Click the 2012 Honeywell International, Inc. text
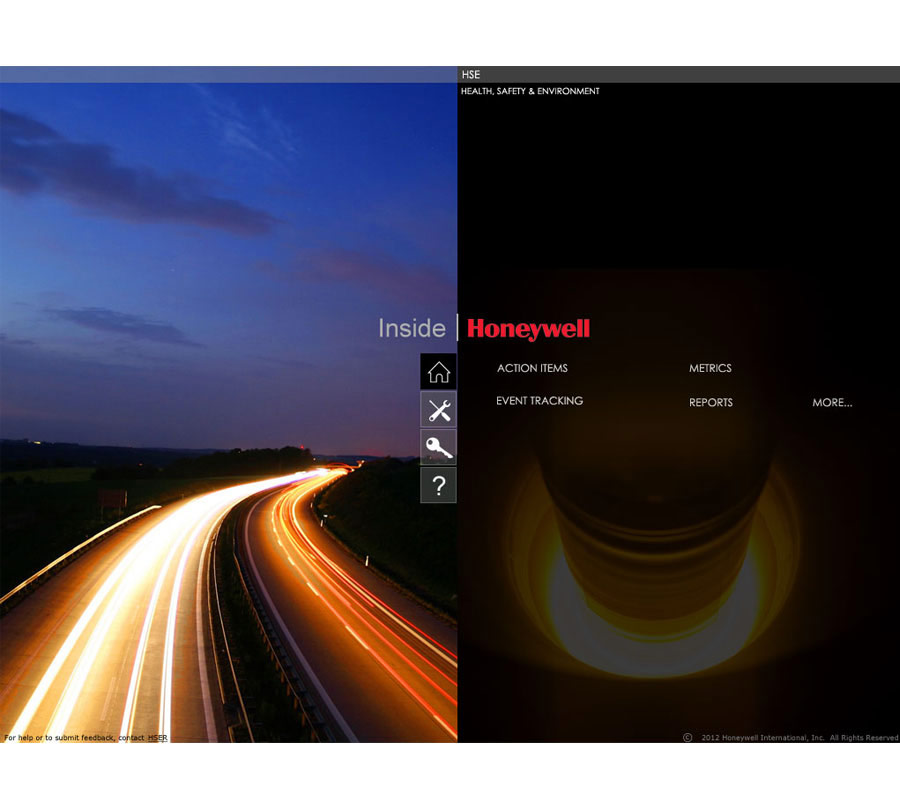The height and width of the screenshot is (800, 900). [x=763, y=738]
